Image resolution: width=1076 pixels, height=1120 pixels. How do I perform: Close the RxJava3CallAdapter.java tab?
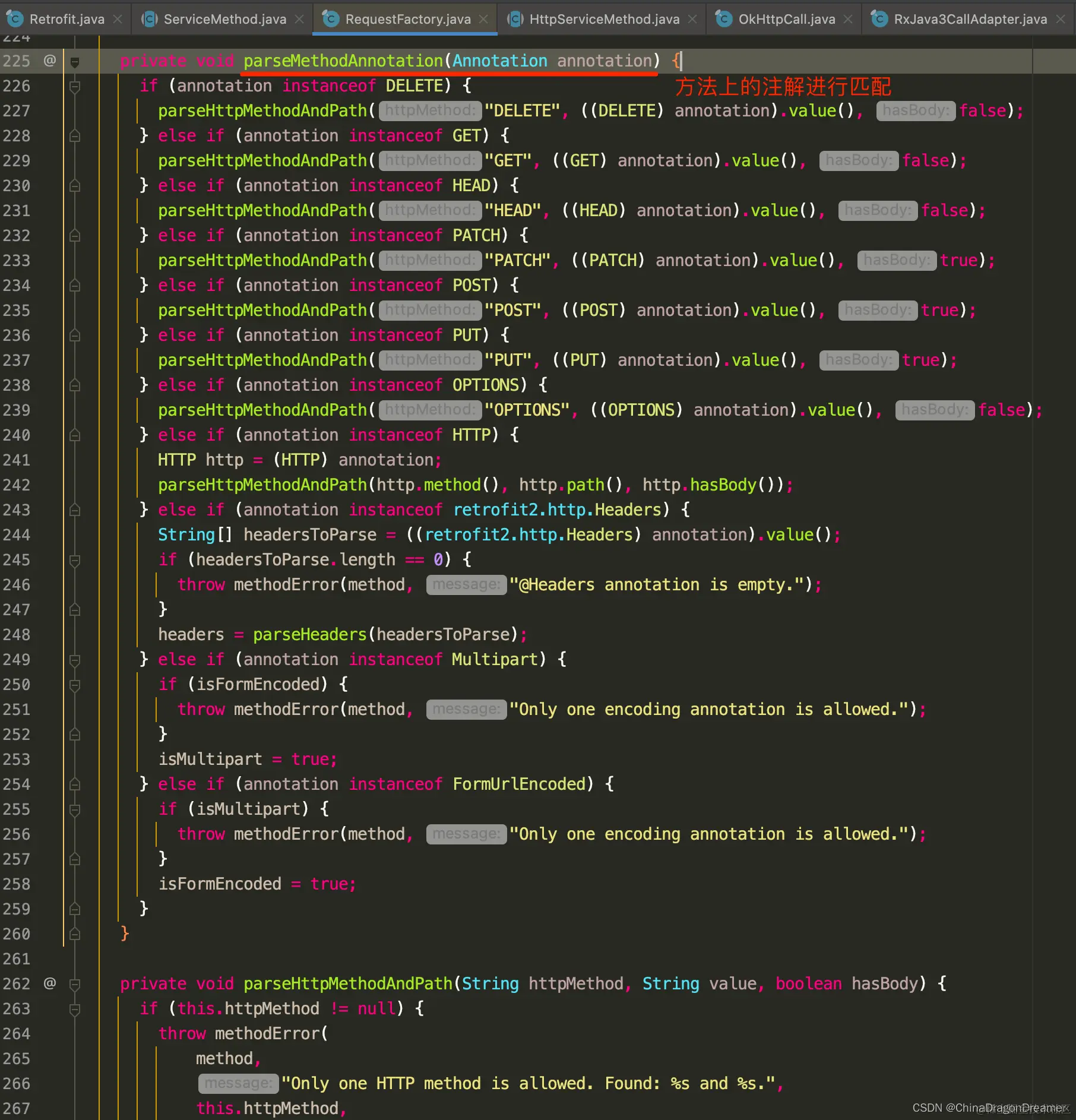click(1061, 19)
